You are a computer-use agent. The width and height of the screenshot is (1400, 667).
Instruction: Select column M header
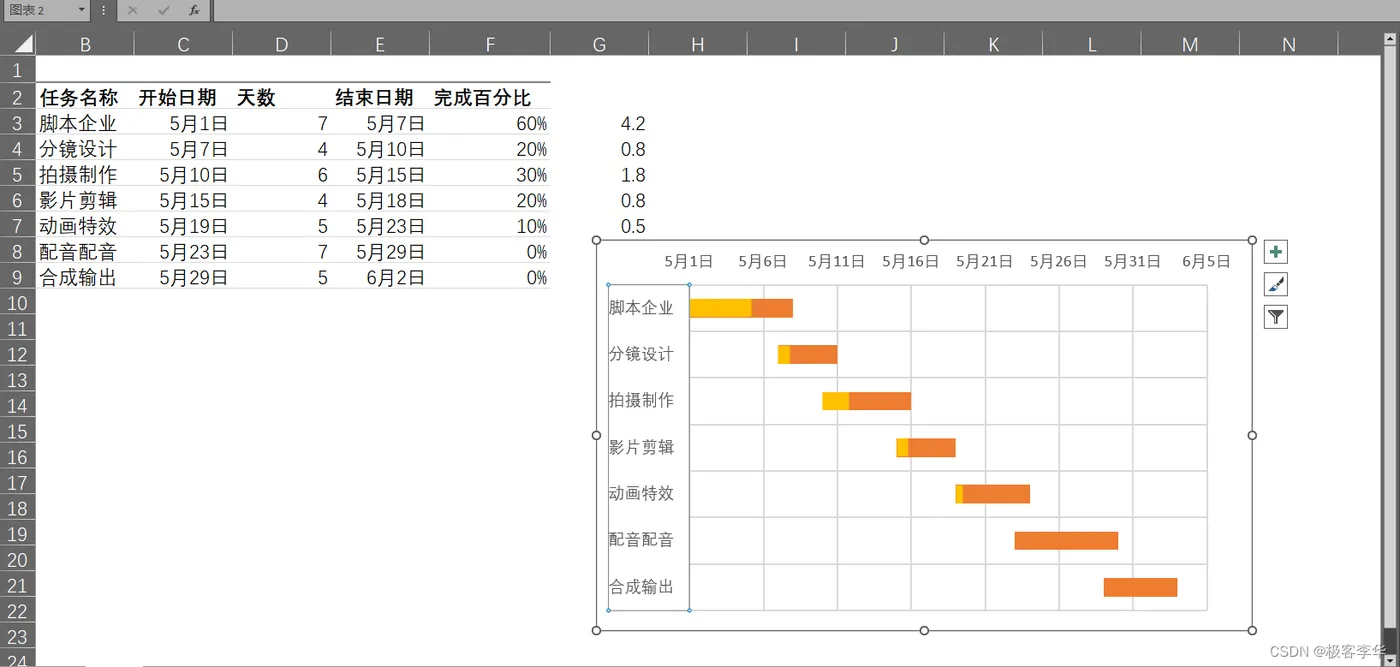point(1190,44)
